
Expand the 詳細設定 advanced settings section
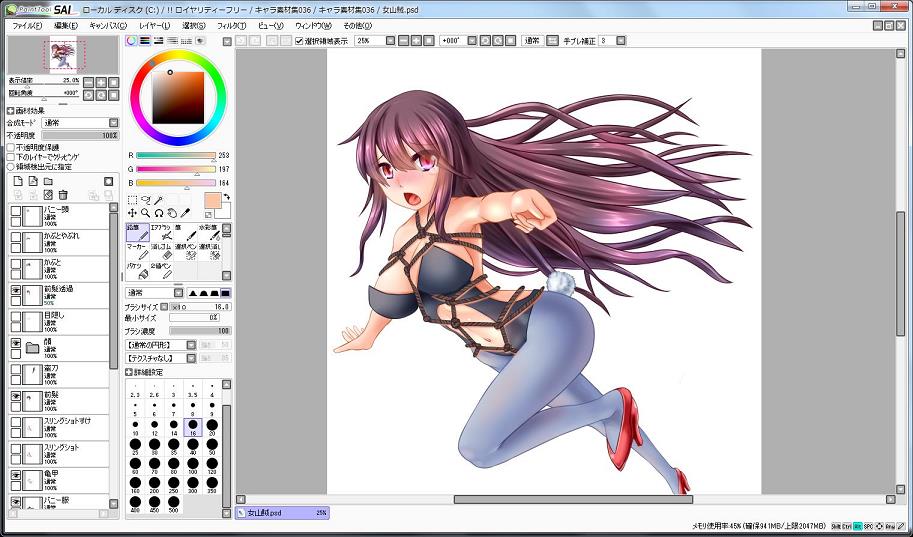(x=129, y=371)
